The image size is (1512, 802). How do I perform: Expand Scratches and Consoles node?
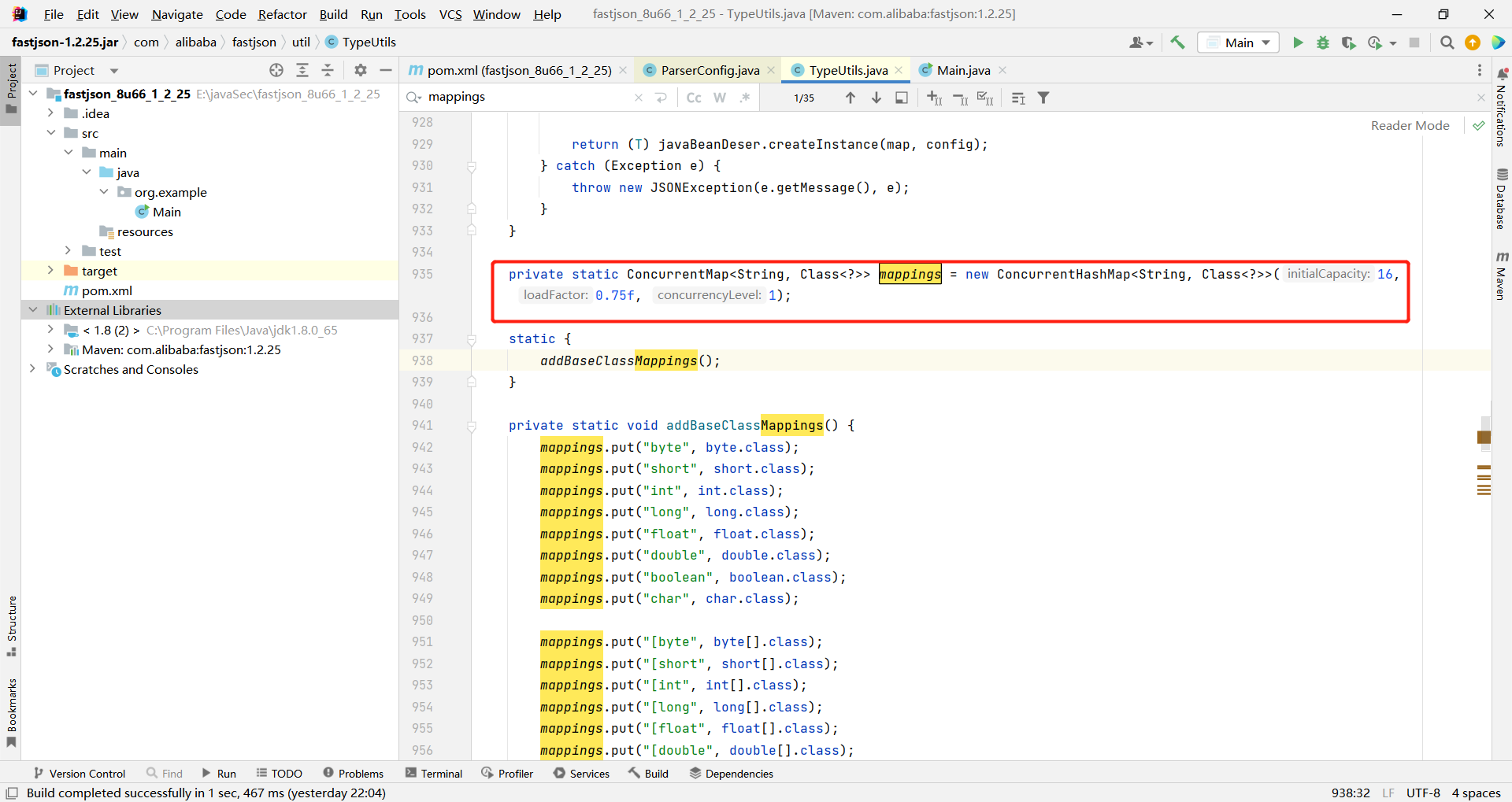point(32,369)
